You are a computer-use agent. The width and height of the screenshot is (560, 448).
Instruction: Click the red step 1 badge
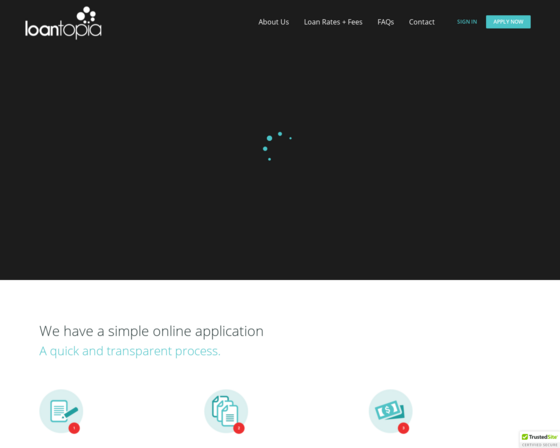click(x=74, y=428)
